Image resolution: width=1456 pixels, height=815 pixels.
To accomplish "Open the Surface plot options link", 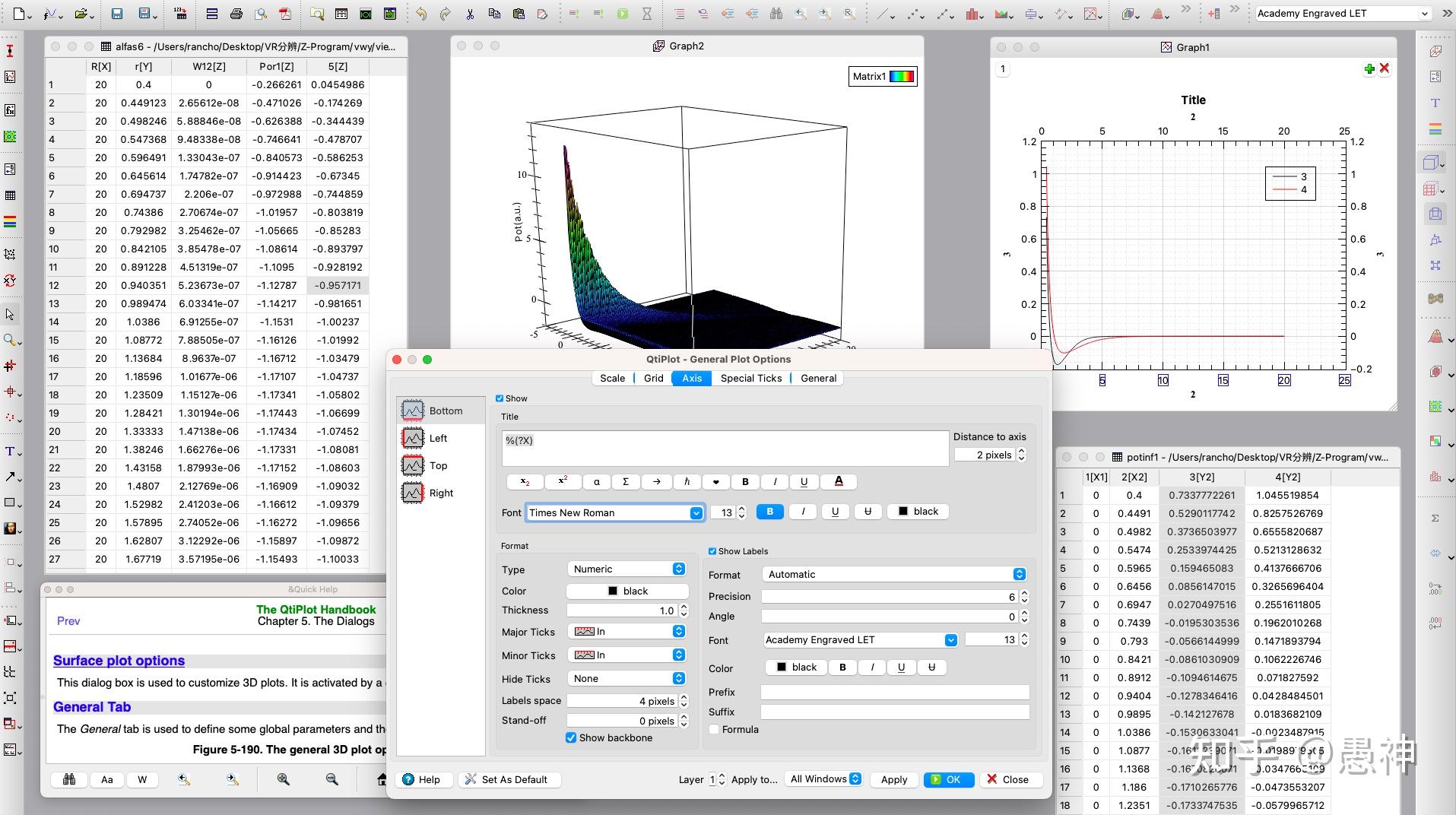I will (119, 661).
